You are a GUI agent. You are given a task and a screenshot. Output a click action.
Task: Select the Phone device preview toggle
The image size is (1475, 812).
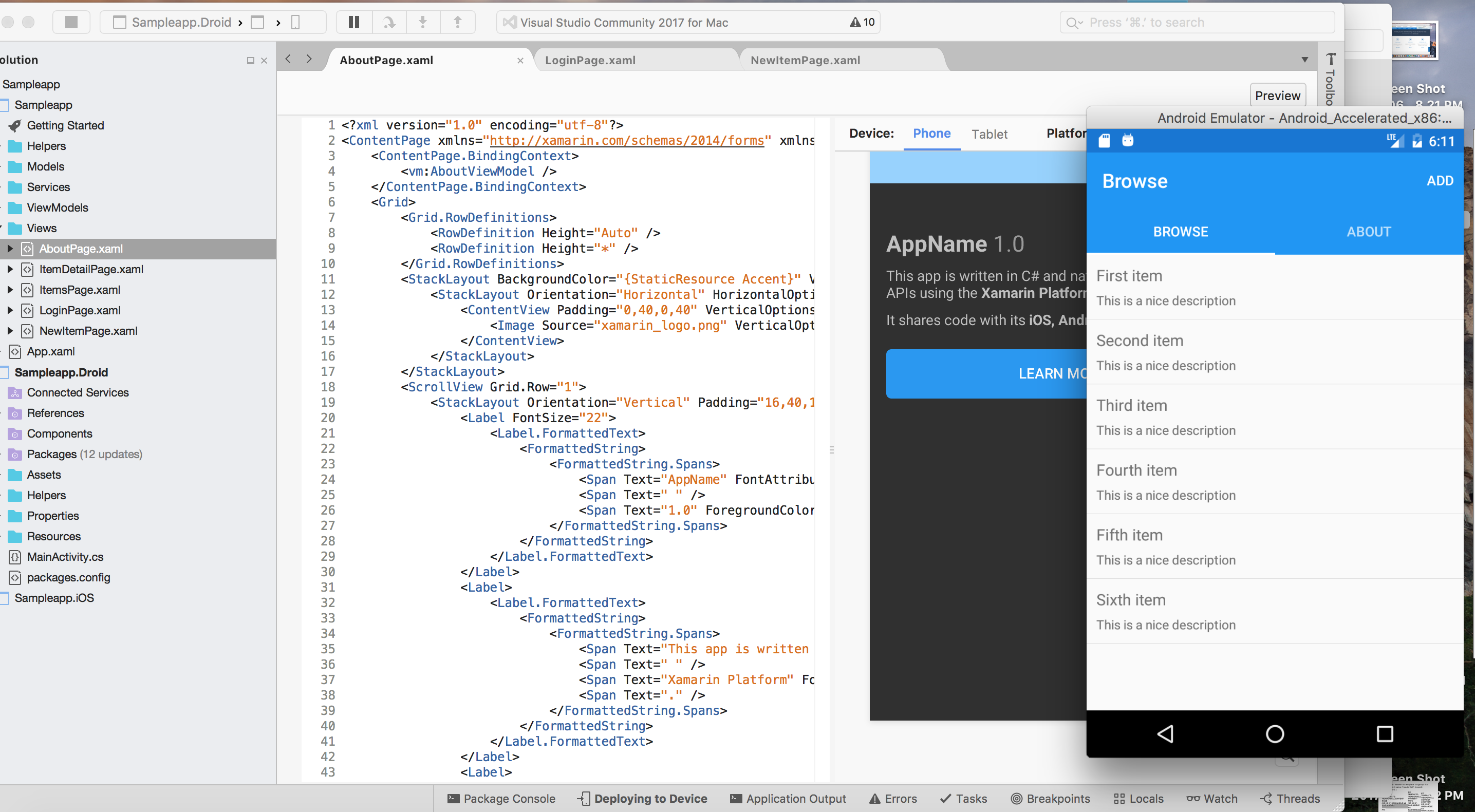pos(930,133)
